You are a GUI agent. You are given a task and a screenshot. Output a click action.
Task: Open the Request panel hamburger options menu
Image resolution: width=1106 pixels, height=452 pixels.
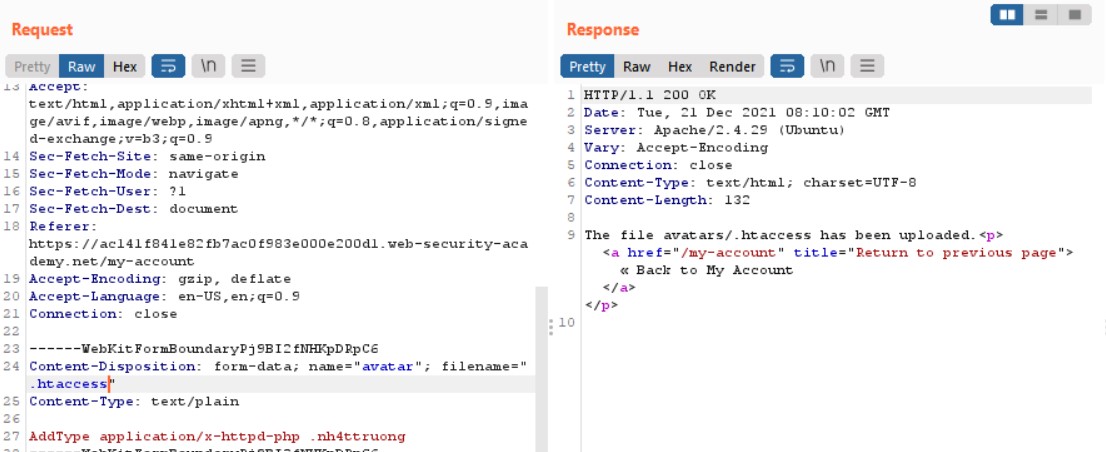(x=248, y=67)
